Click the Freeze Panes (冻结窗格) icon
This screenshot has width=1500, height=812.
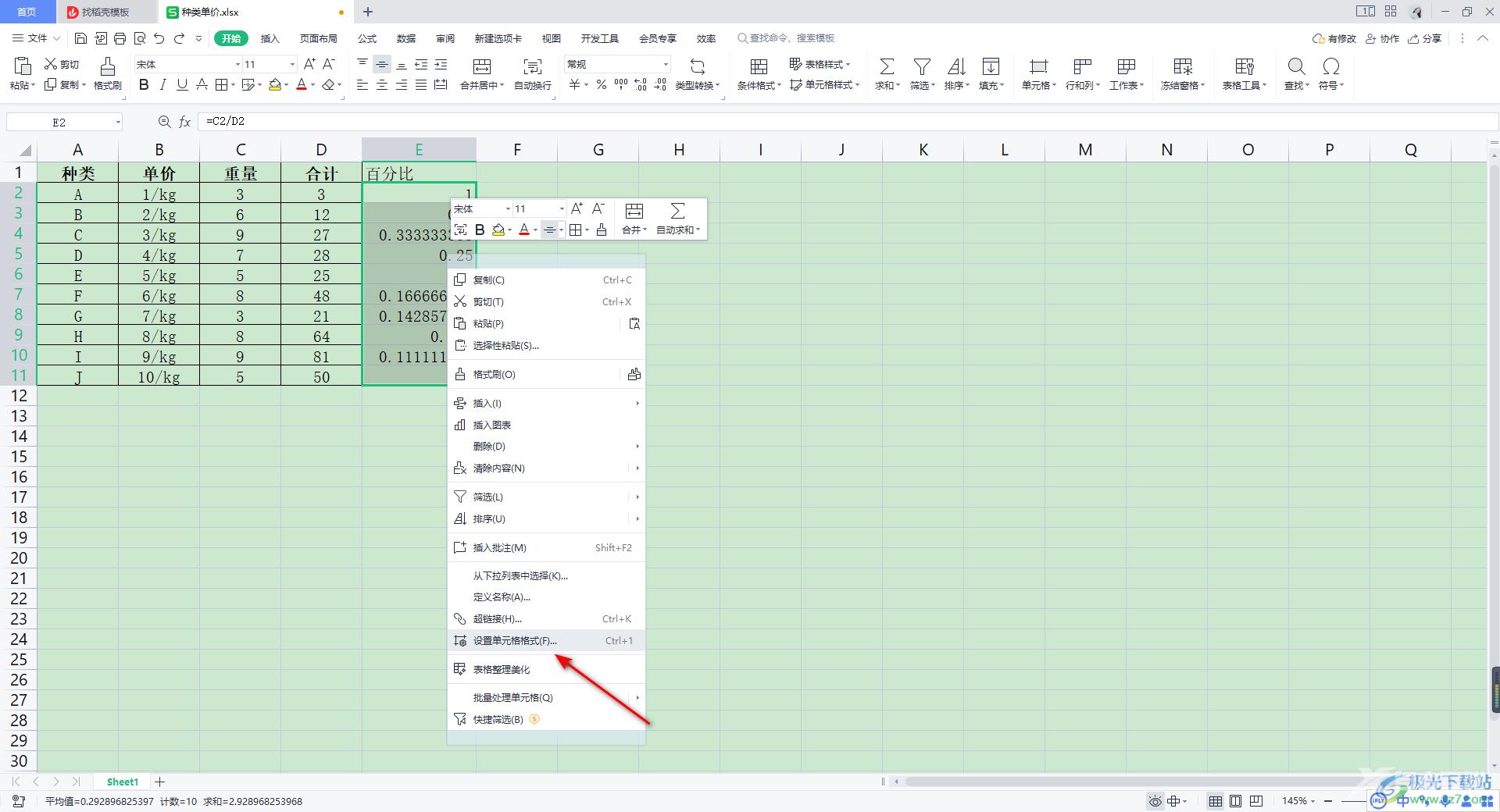(x=1183, y=66)
